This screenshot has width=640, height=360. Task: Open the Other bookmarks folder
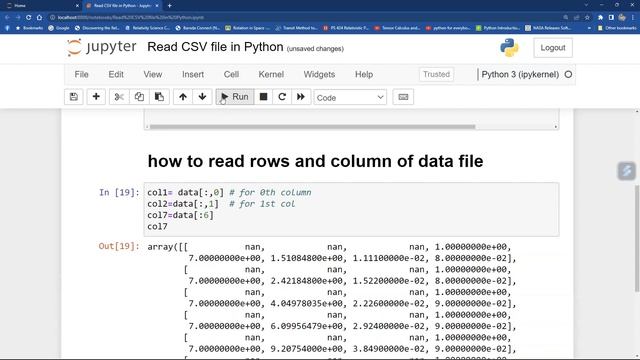click(617, 28)
